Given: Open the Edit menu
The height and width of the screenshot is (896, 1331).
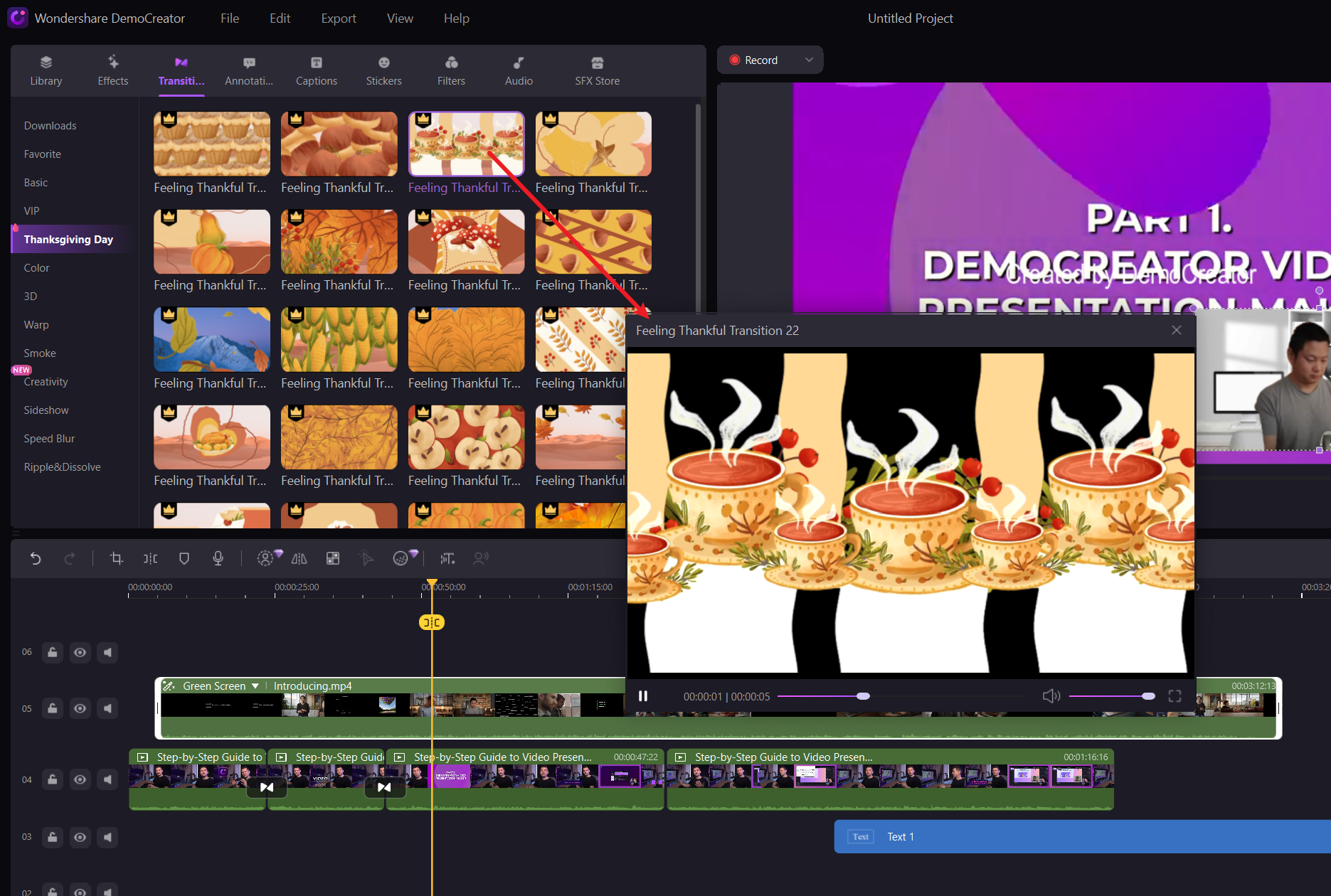Looking at the screenshot, I should pos(280,18).
